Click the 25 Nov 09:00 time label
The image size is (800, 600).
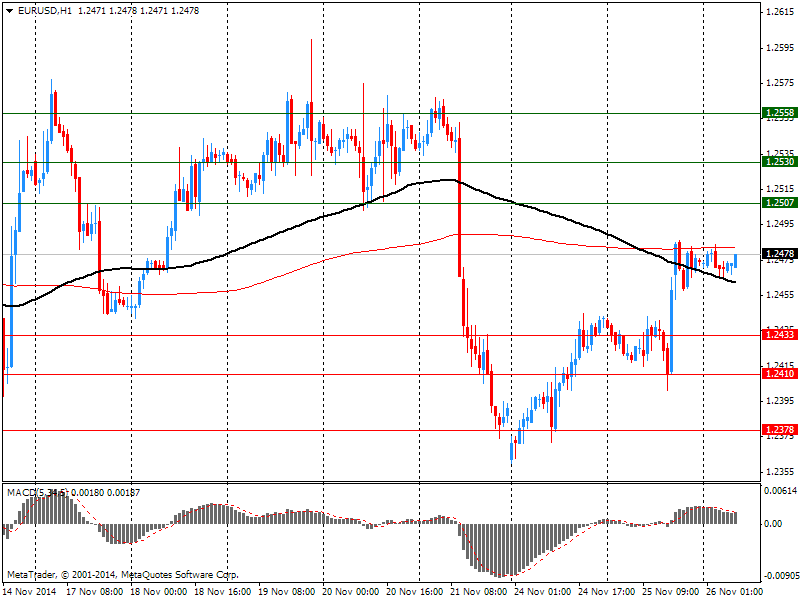[x=670, y=592]
